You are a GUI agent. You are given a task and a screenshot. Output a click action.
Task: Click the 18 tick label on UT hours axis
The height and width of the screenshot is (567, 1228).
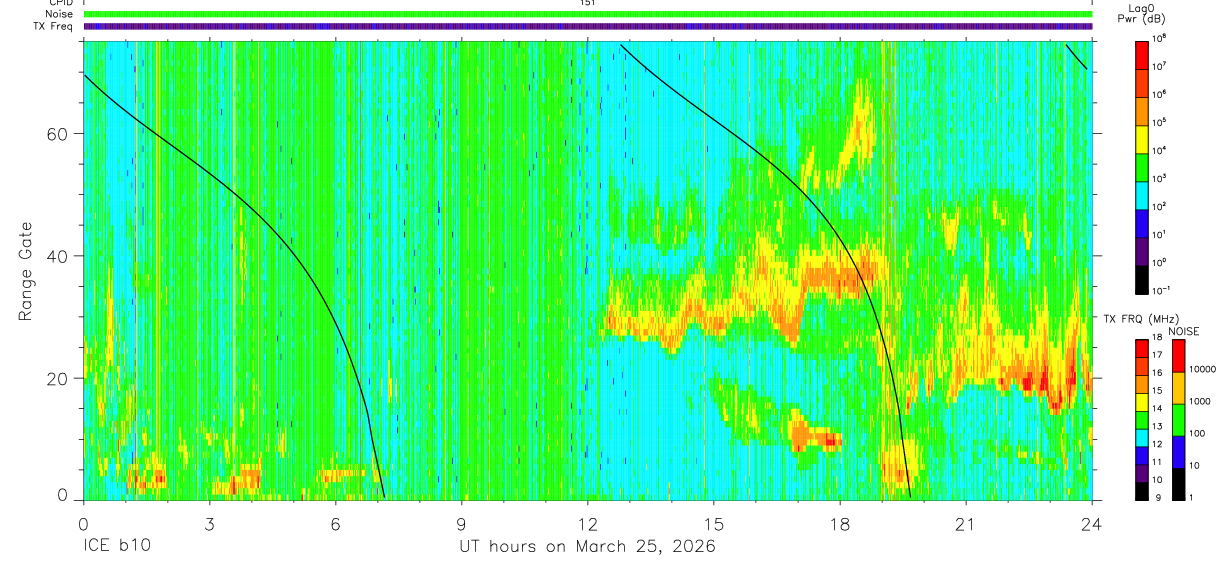840,524
